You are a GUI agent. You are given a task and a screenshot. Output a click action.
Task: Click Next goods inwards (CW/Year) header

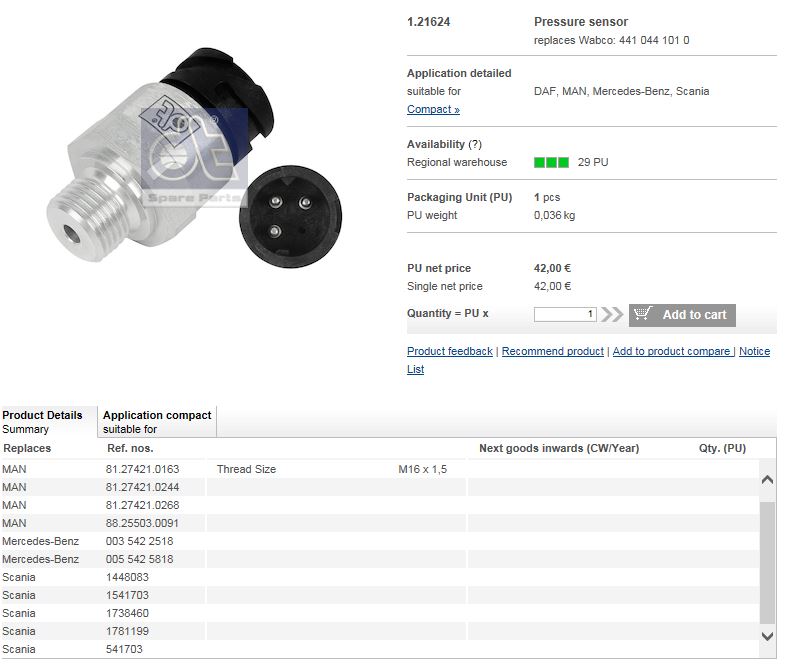(559, 448)
